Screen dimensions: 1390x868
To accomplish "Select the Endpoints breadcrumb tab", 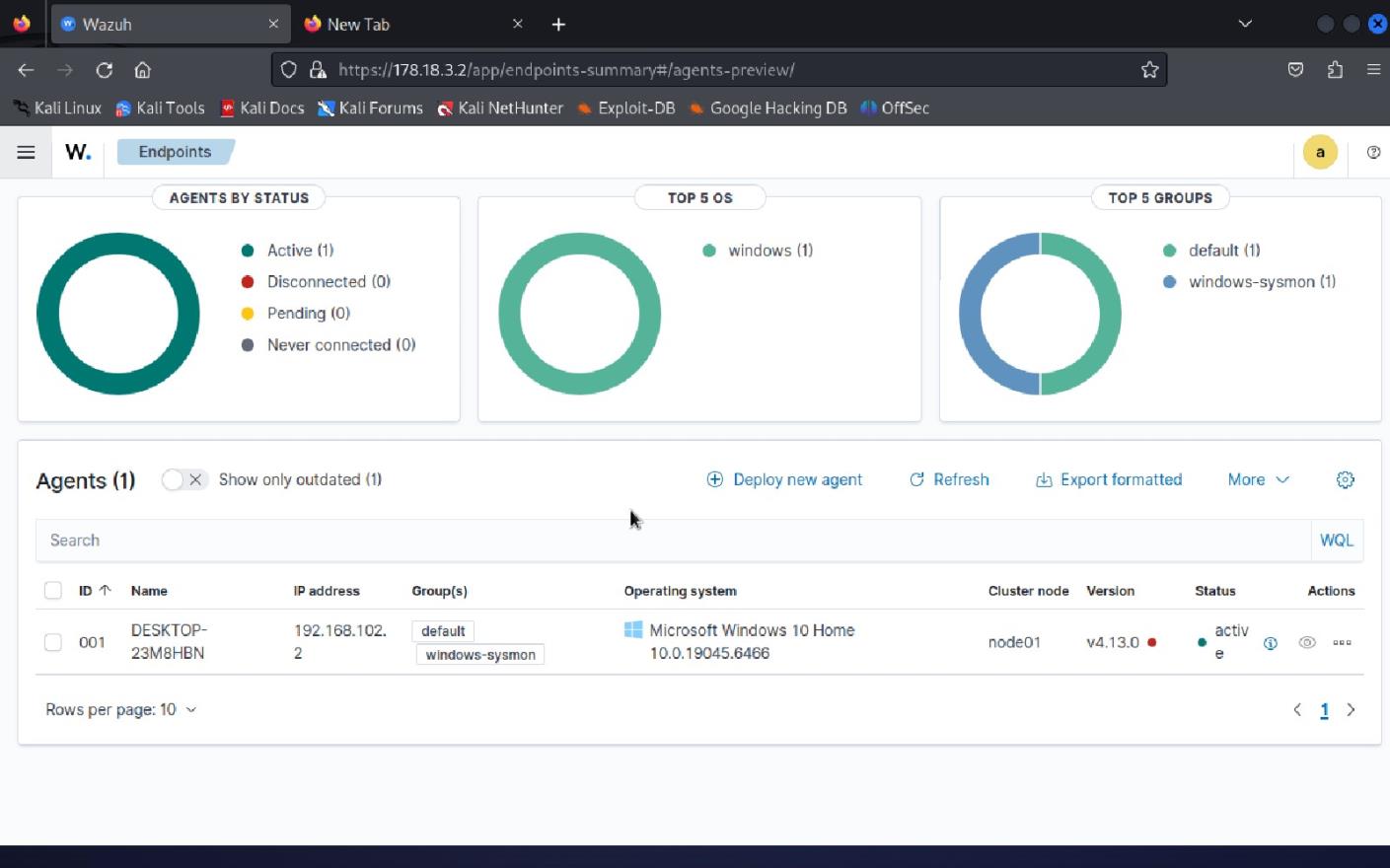I will [x=176, y=151].
